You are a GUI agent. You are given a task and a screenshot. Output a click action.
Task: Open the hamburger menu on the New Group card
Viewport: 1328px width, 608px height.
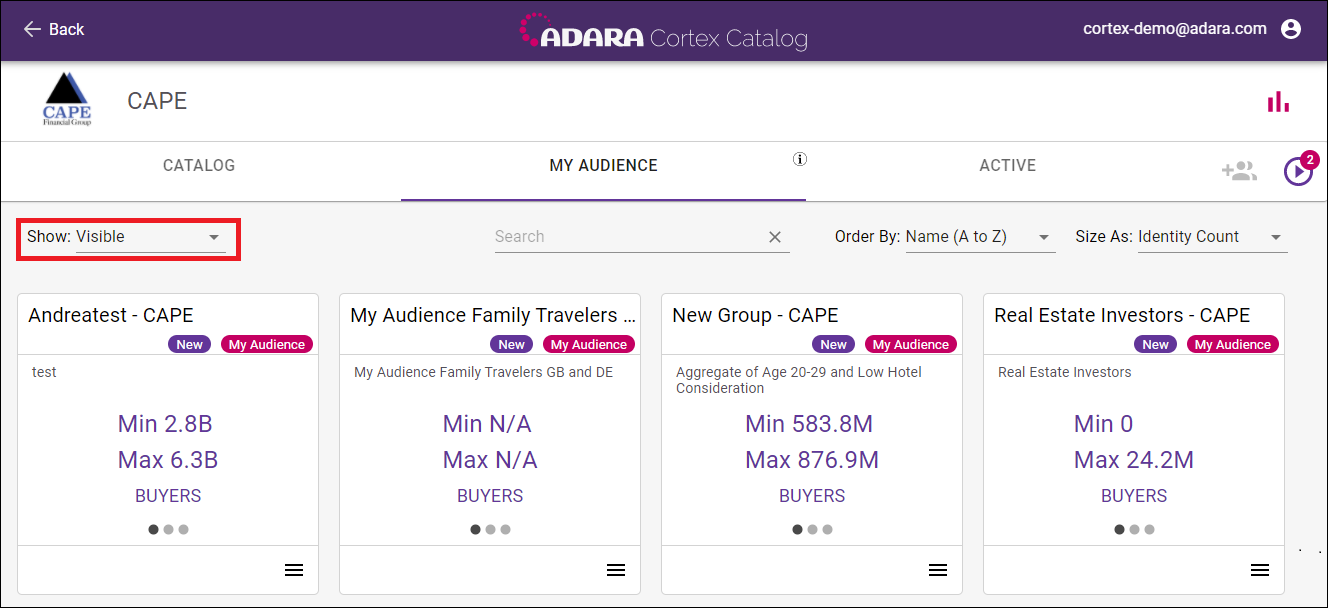tap(938, 570)
